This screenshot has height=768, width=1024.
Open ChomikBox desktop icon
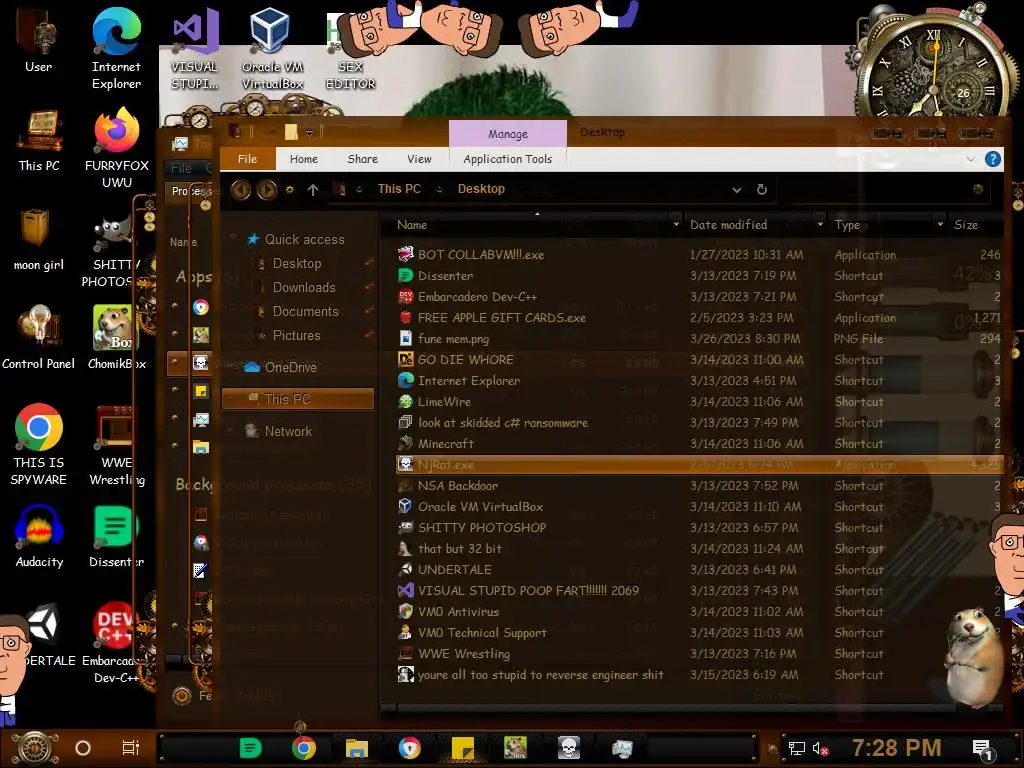pyautogui.click(x=116, y=338)
